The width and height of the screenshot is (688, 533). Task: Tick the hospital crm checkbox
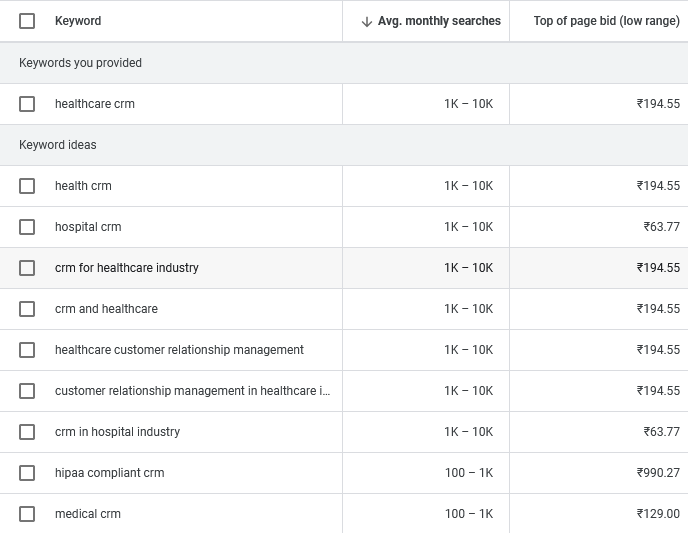tap(27, 227)
